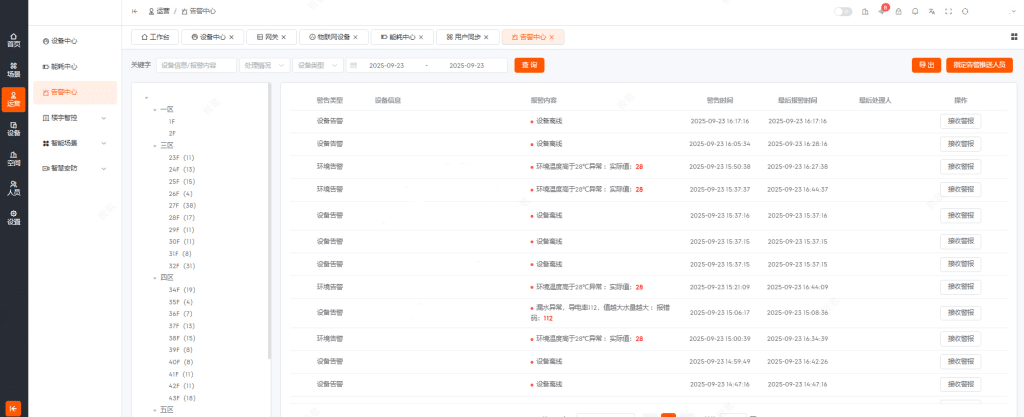This screenshot has height=417, width=1024.
Task: Click the end date field of the range
Action: point(466,65)
